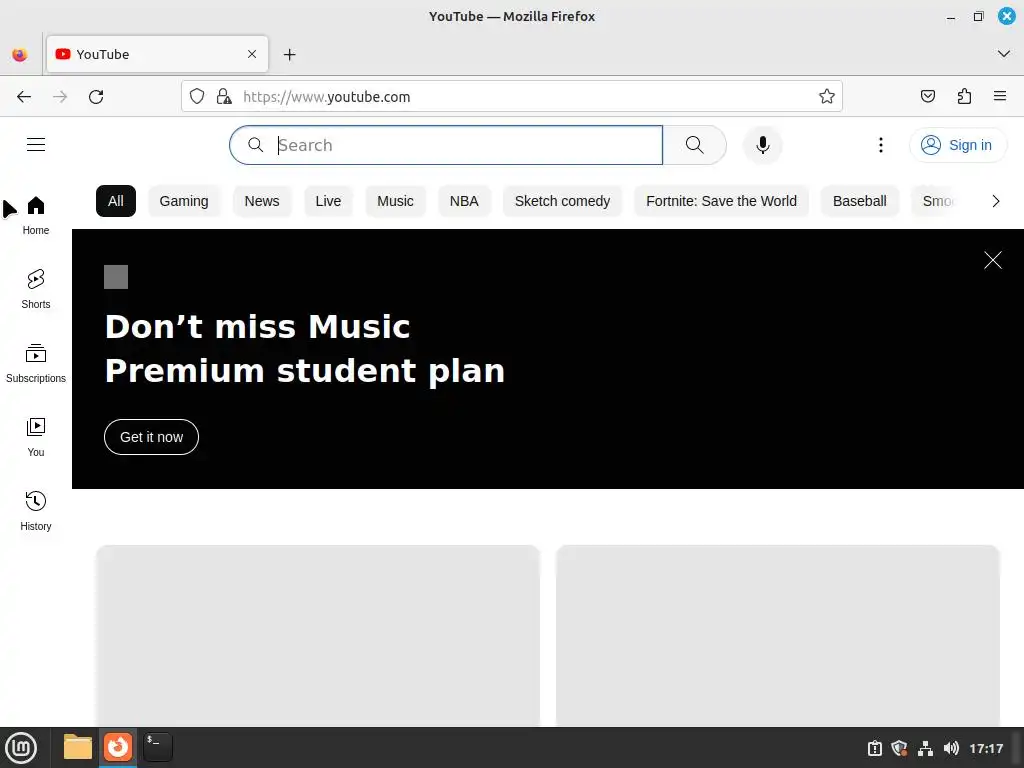Click the Sign in button
1024x768 pixels.
tap(957, 145)
